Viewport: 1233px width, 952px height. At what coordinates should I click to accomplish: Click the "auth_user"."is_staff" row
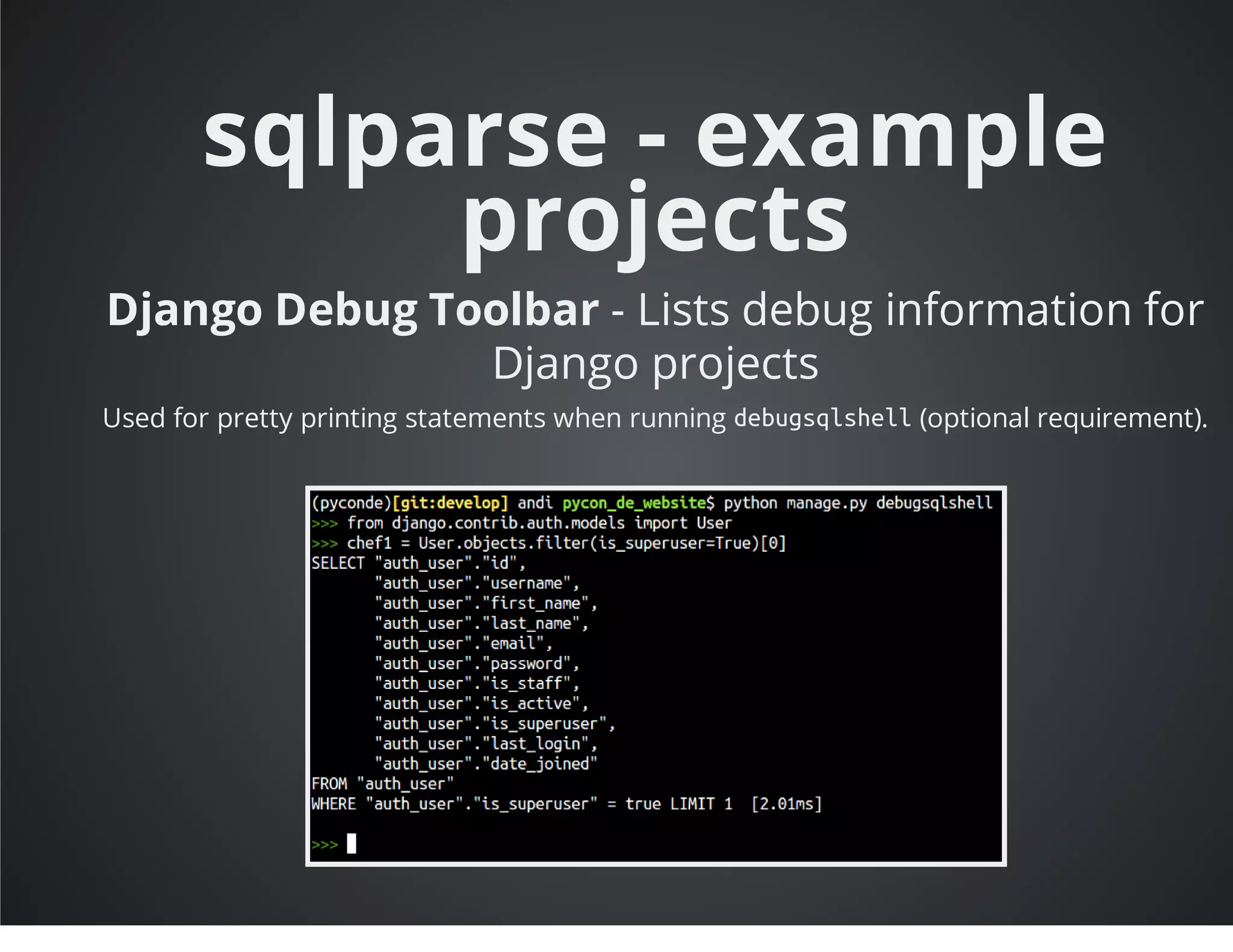(477, 684)
